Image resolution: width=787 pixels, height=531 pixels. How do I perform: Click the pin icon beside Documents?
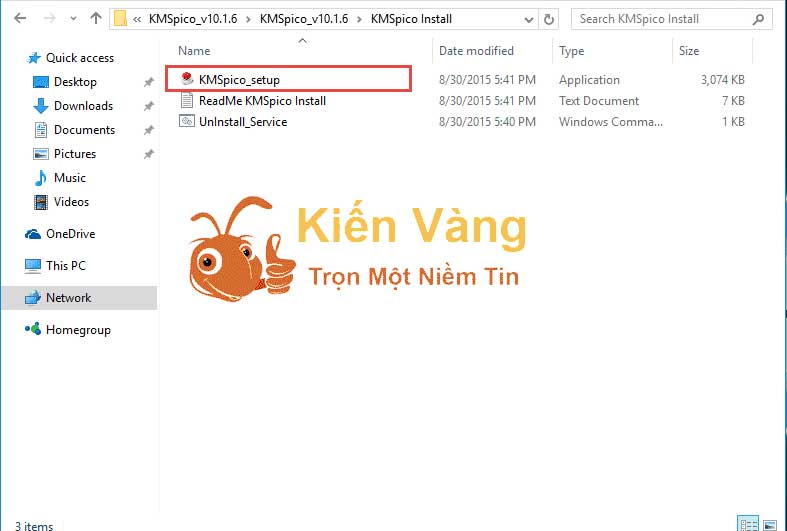tap(149, 130)
